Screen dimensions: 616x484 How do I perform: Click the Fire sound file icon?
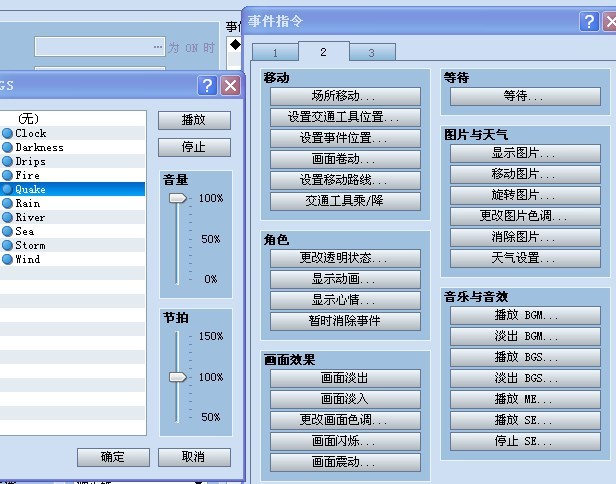click(x=7, y=175)
